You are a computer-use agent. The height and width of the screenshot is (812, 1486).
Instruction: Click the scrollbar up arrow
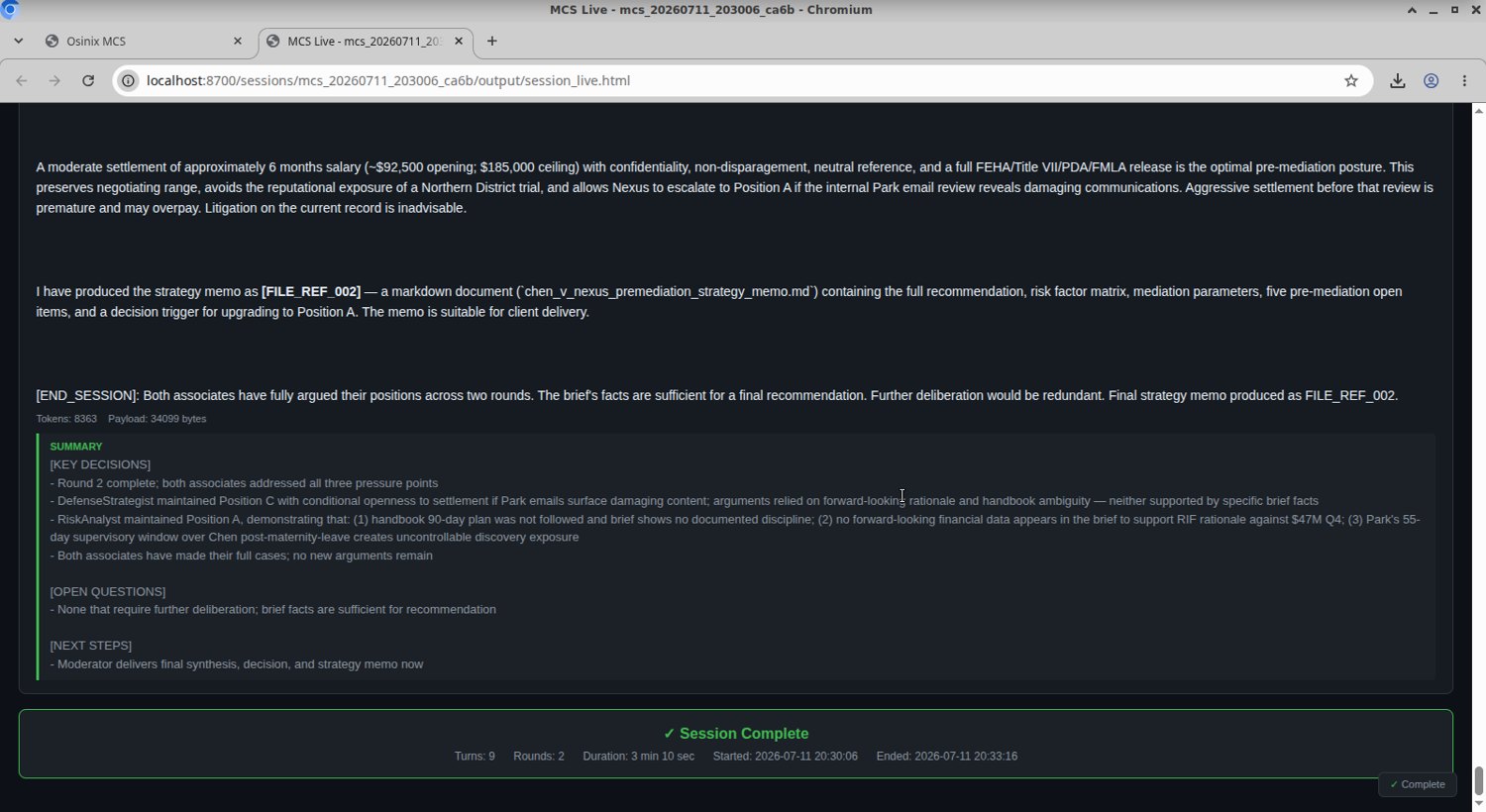click(1479, 110)
